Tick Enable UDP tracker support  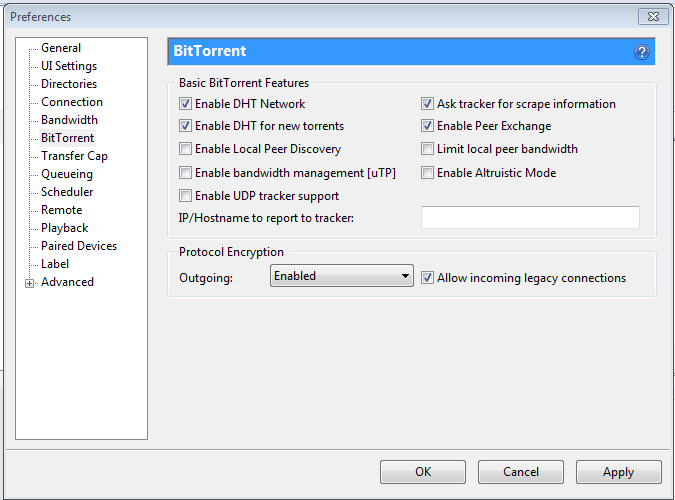click(186, 196)
